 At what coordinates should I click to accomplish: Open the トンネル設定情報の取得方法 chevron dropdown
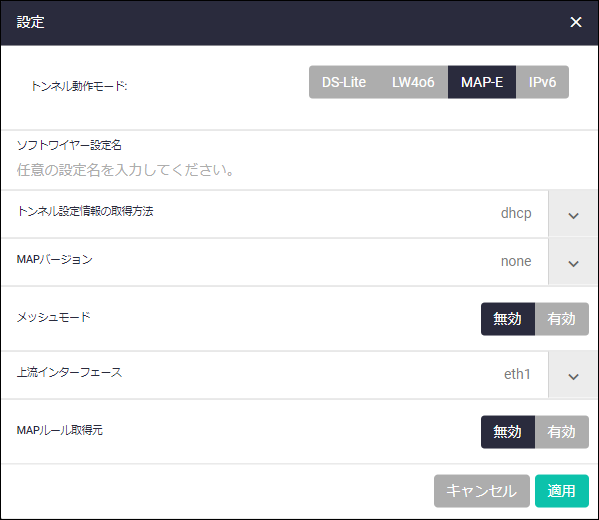573,214
